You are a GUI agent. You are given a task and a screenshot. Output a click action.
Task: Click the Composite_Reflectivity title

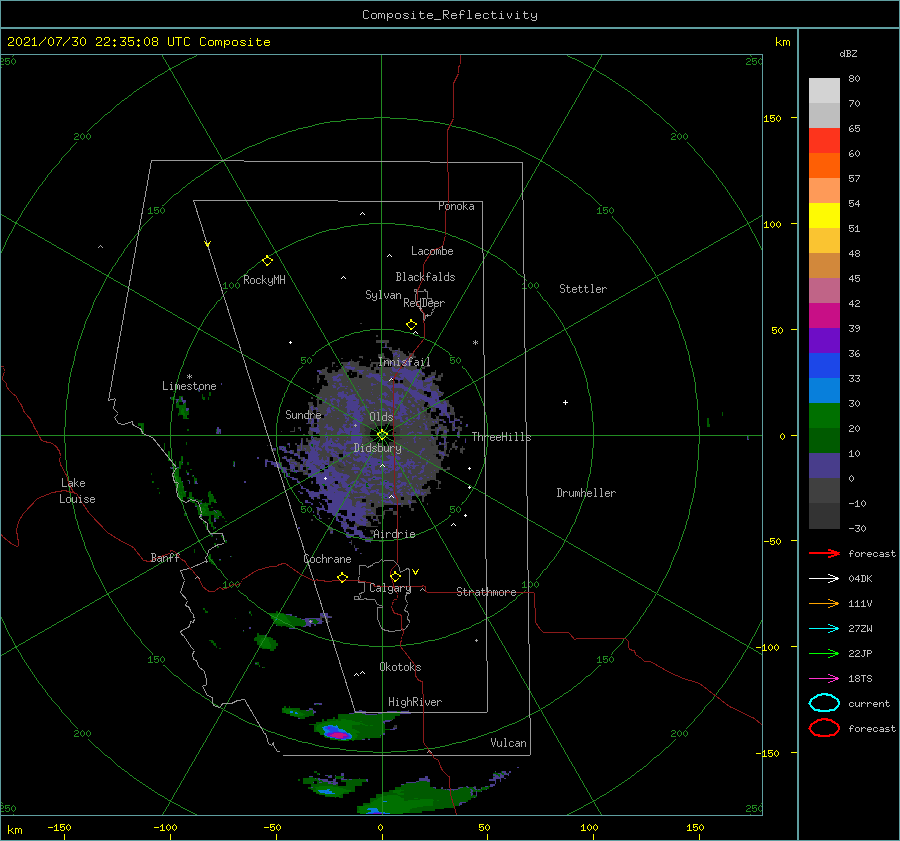(x=450, y=15)
